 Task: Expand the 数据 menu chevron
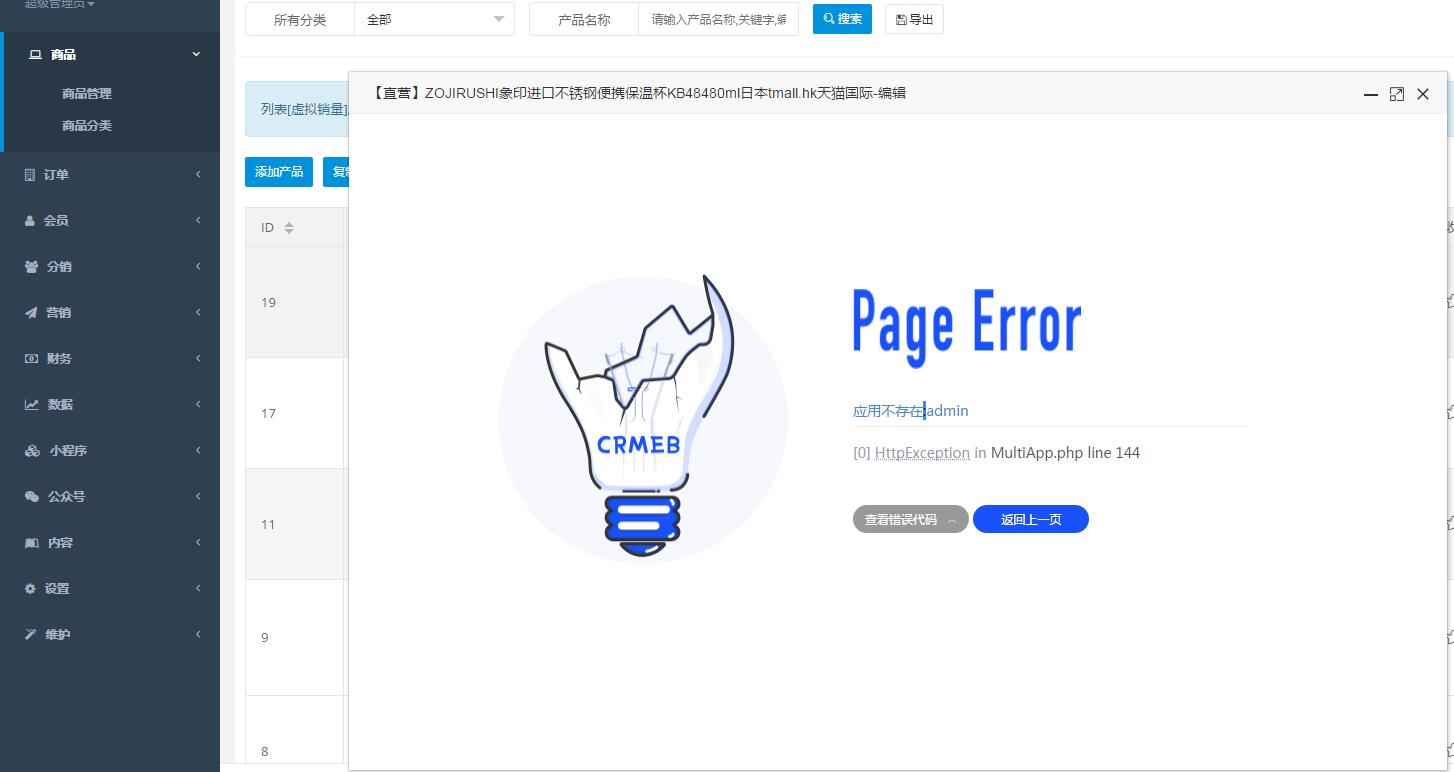point(198,404)
